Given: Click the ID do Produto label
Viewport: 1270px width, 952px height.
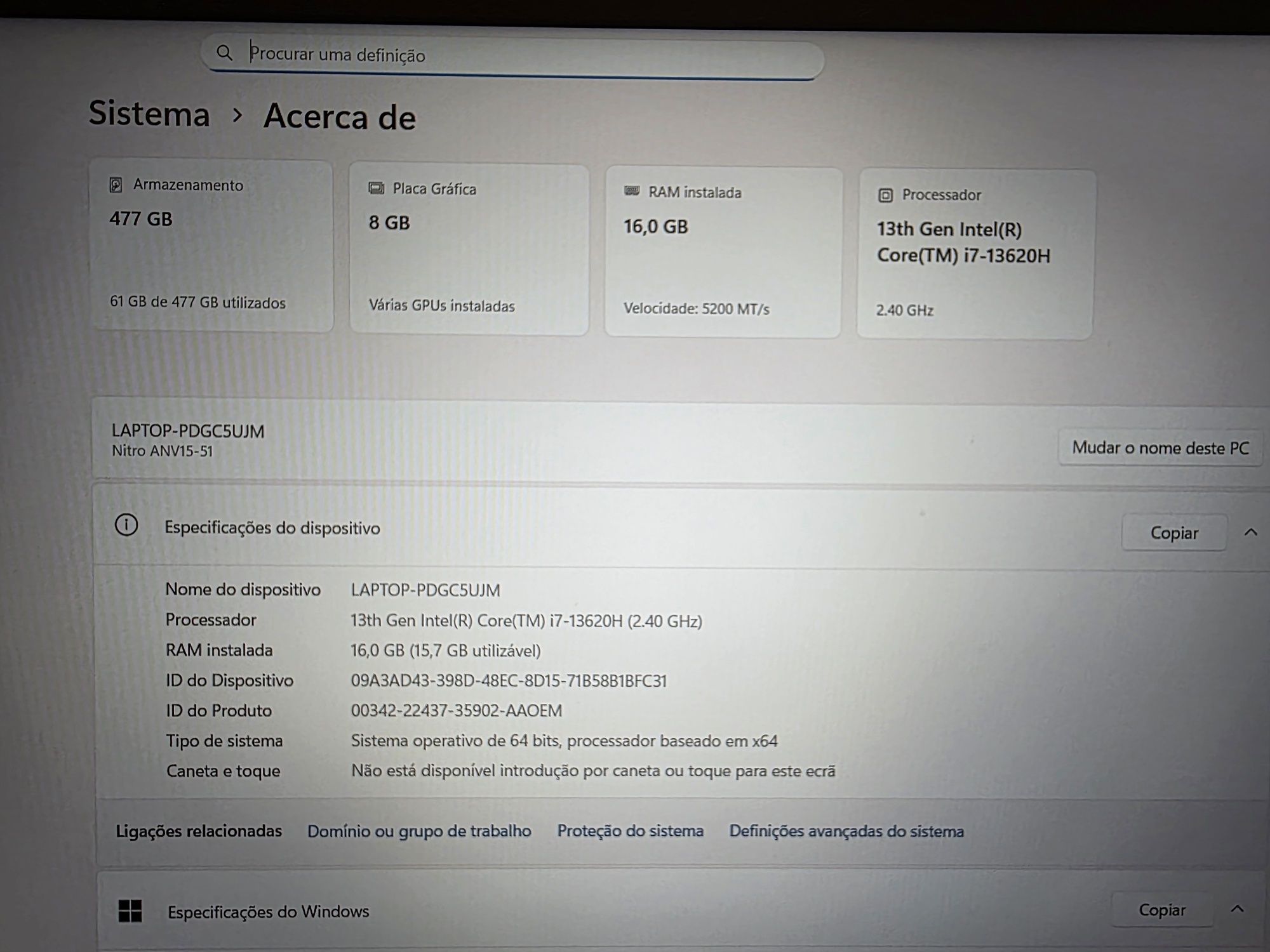Looking at the screenshot, I should (219, 710).
